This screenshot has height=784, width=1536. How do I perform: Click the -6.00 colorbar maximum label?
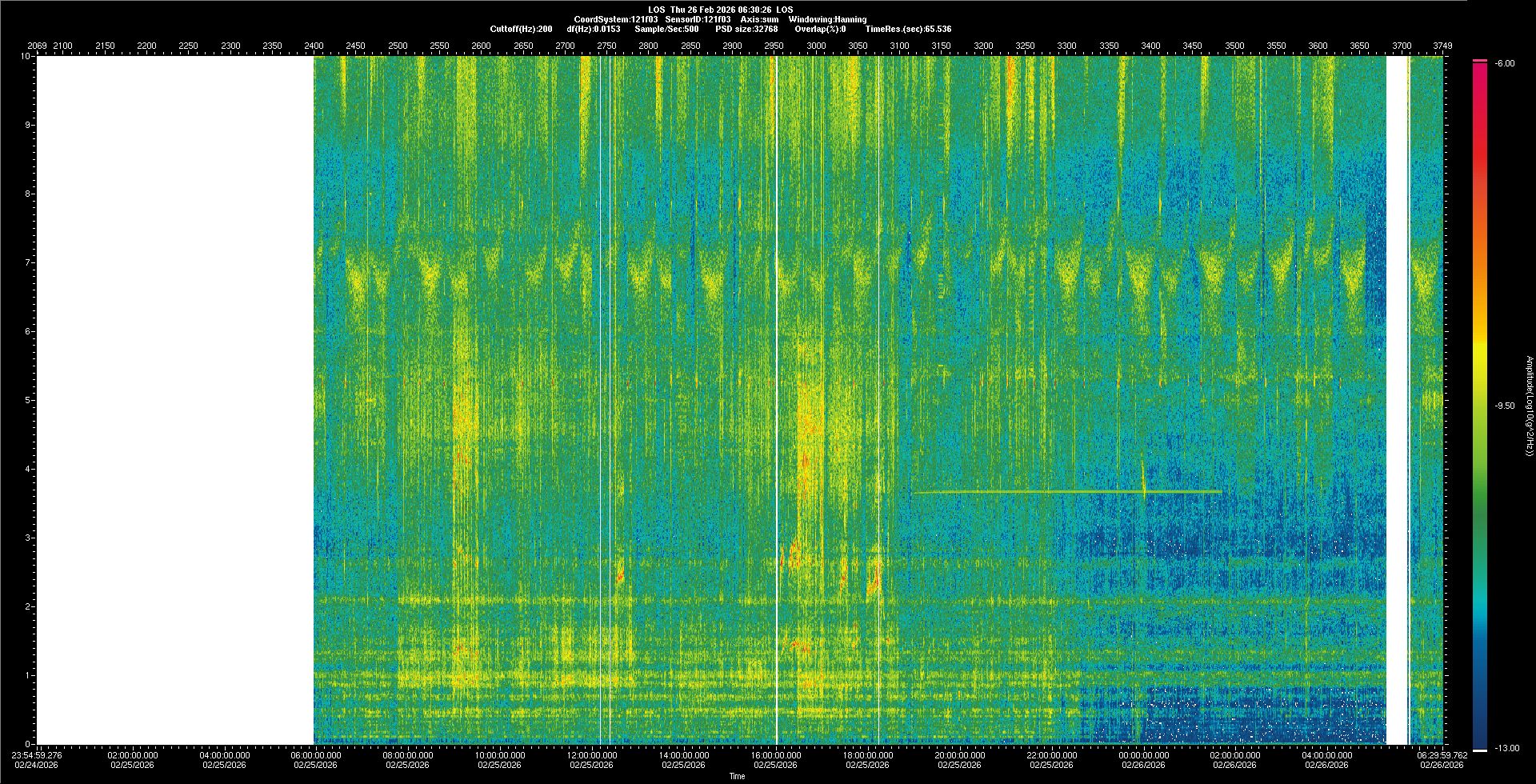[x=1503, y=64]
